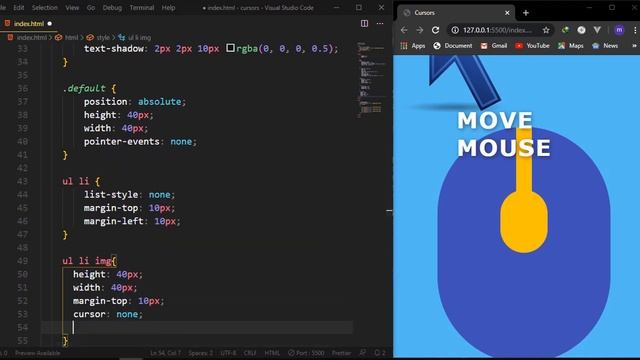Click the green extension icon in Chrome toolbar
Screen dimensions: 640x360
coord(565,30)
